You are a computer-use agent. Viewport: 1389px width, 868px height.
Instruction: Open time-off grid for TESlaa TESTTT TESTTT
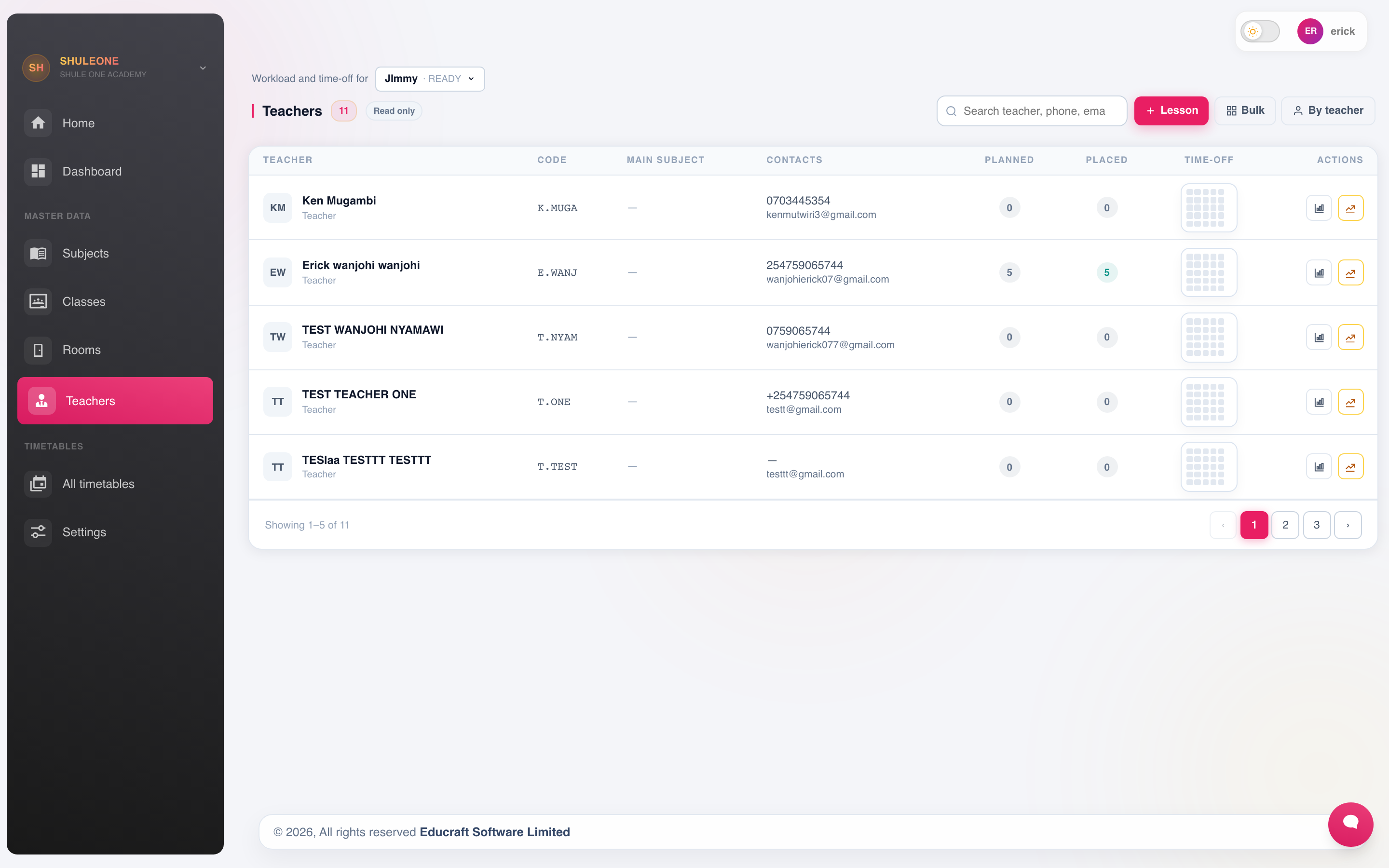[x=1208, y=467]
